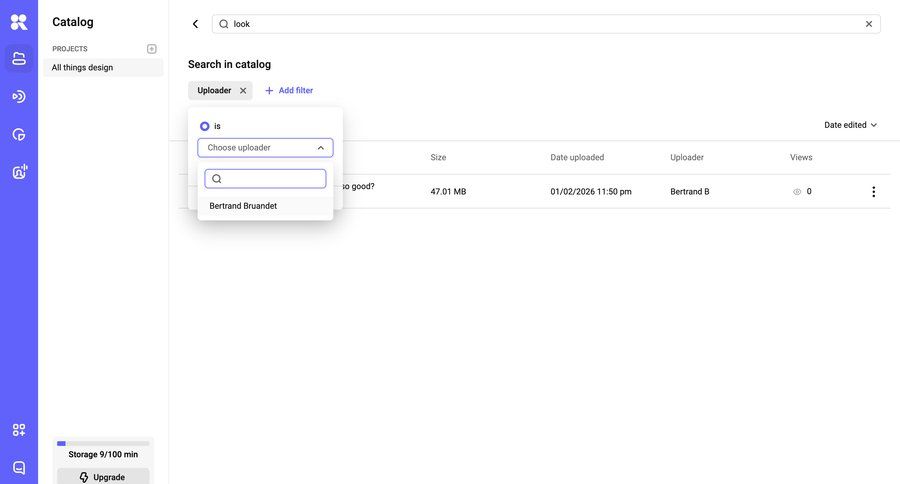Screen dimensions: 900x484
Task: Select the All things design project
Action: 103,67
